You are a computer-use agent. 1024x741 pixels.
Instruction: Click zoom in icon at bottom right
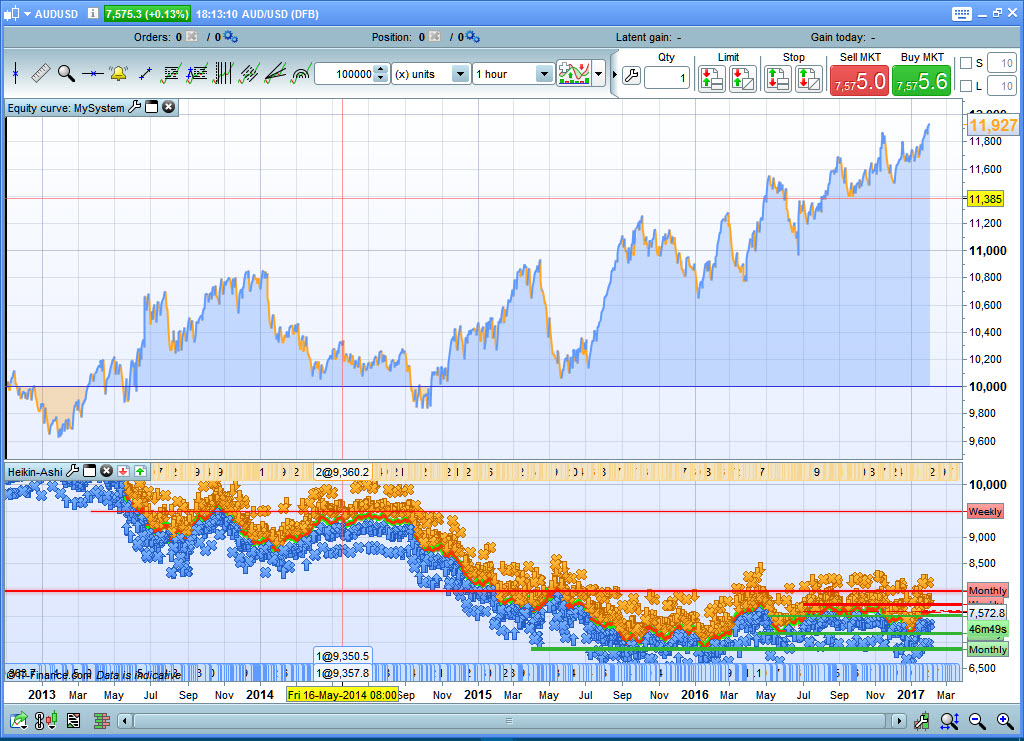(1004, 720)
